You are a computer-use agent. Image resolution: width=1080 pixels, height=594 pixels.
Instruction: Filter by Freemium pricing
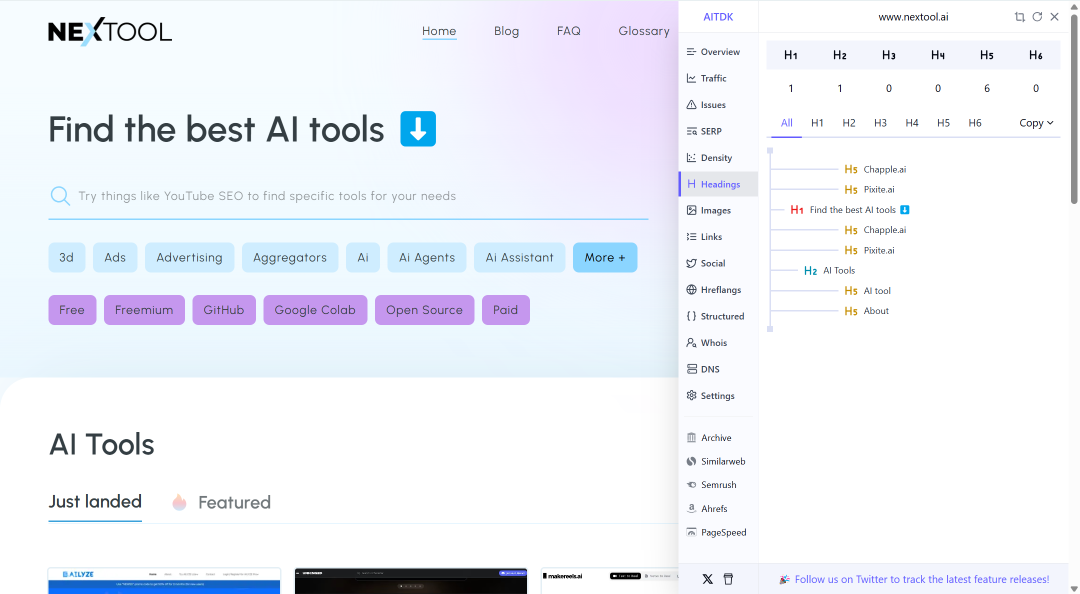point(144,310)
